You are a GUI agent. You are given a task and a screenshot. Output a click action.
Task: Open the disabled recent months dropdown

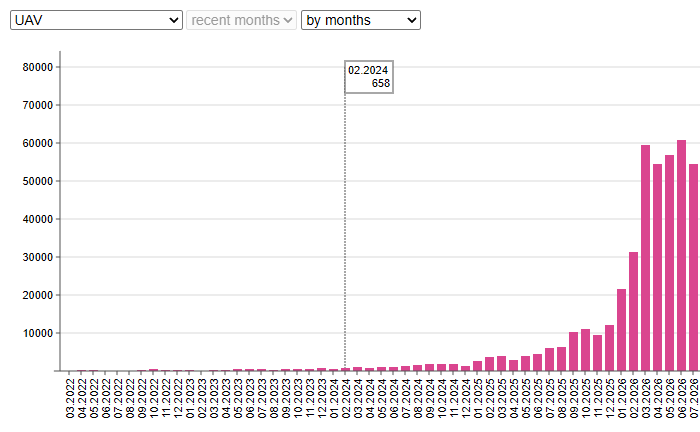click(242, 20)
